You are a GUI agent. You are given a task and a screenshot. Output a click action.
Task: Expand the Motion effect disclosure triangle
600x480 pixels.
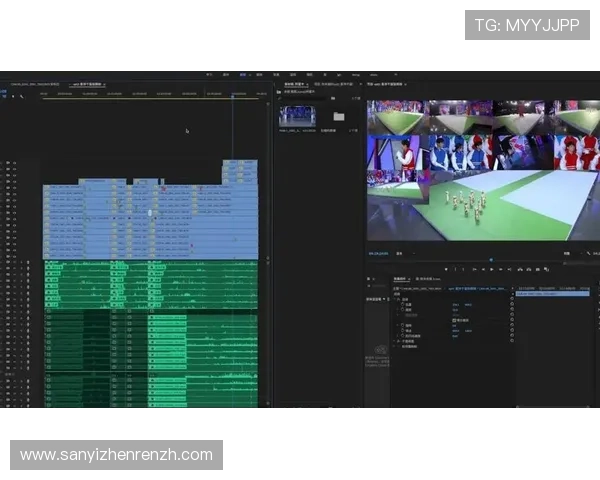396,297
